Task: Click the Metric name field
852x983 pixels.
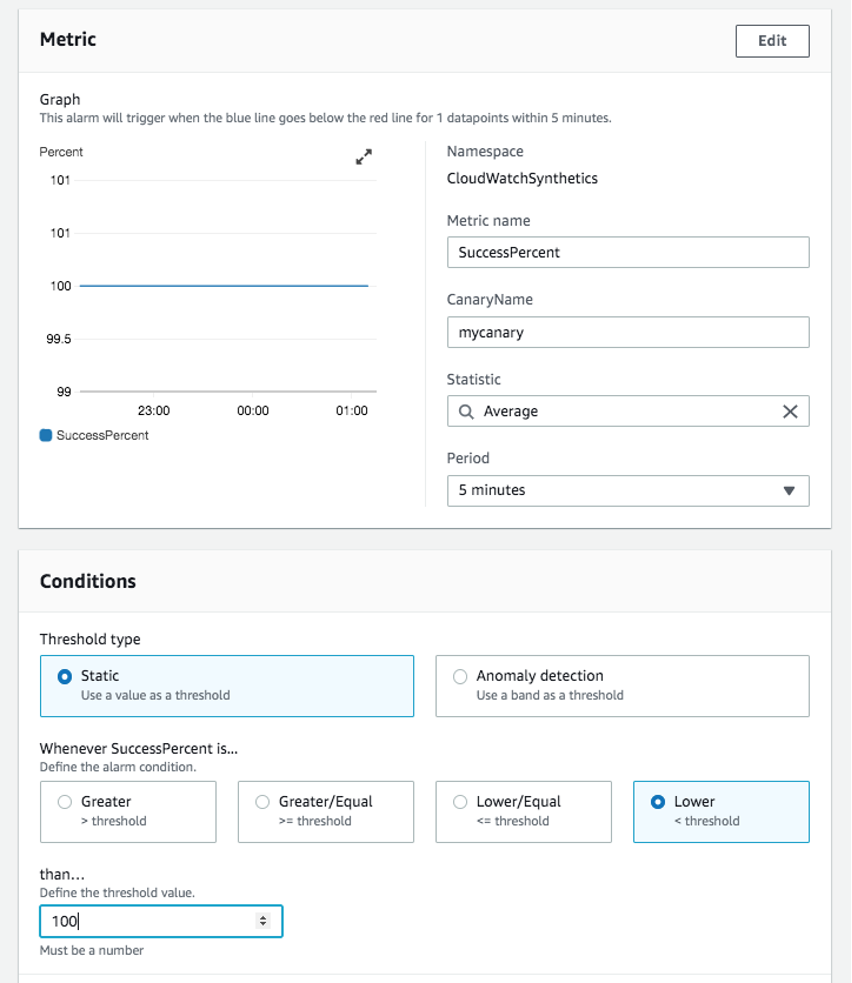Action: (x=627, y=252)
